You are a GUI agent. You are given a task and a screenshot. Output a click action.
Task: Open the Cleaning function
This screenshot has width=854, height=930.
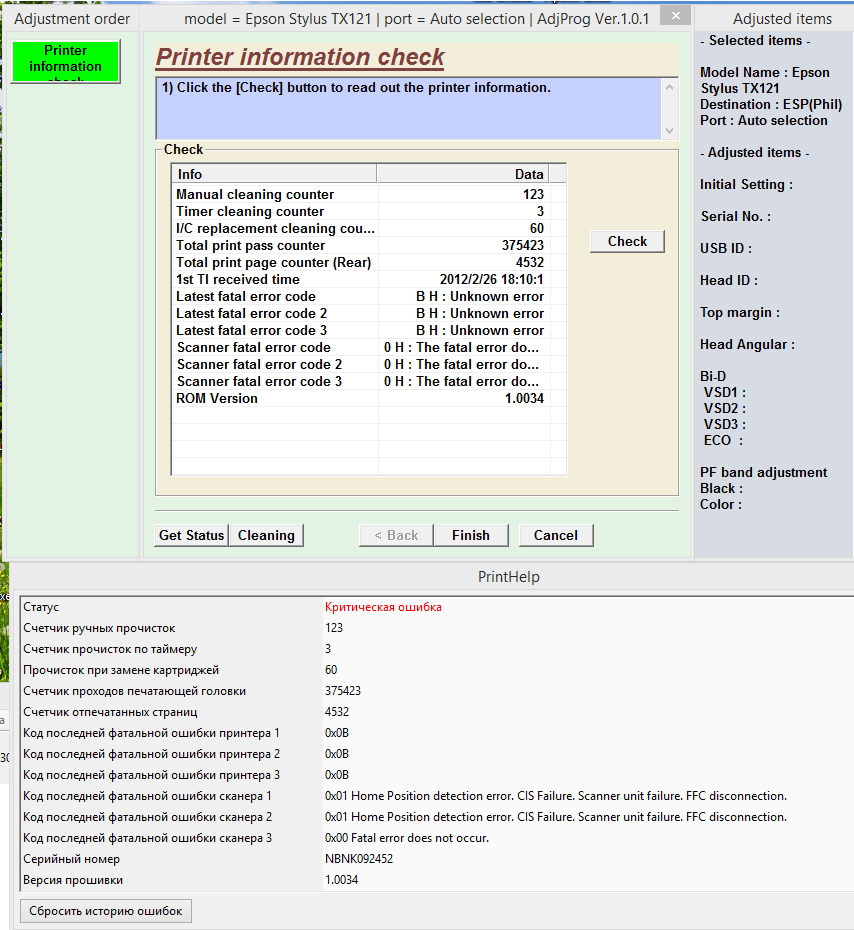266,535
